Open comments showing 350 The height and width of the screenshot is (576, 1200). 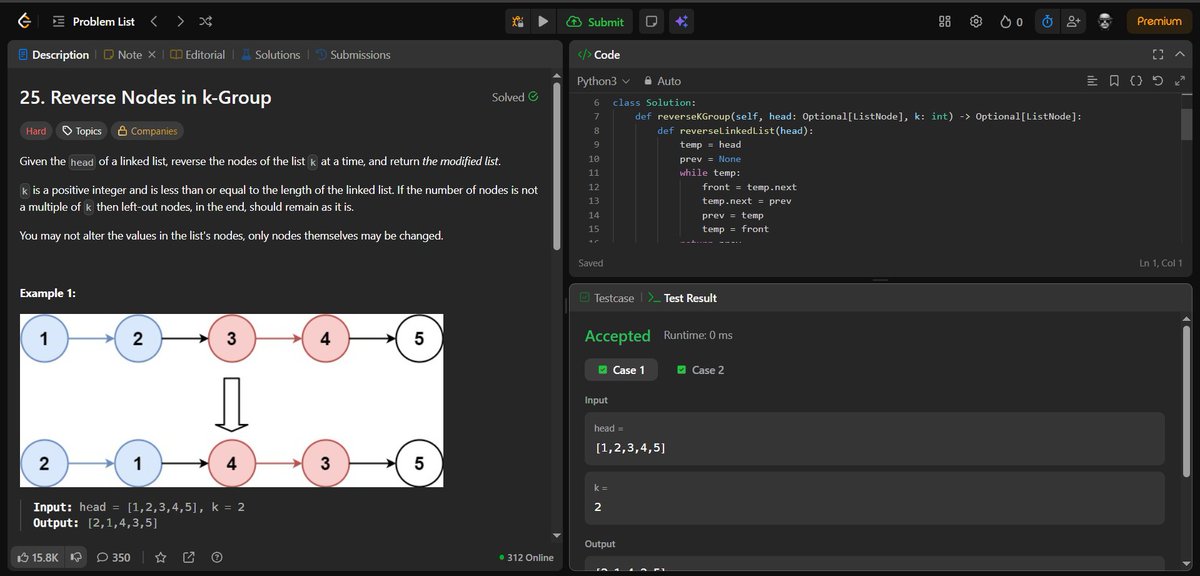click(114, 557)
